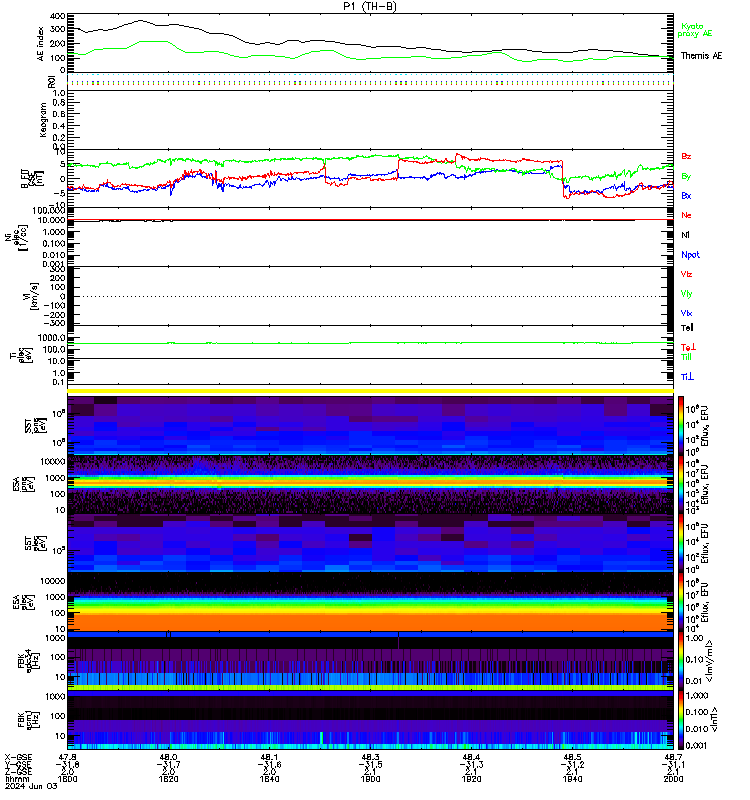Click the 400 tick on AE axis
Screen dimensions: 750x800
58,16
